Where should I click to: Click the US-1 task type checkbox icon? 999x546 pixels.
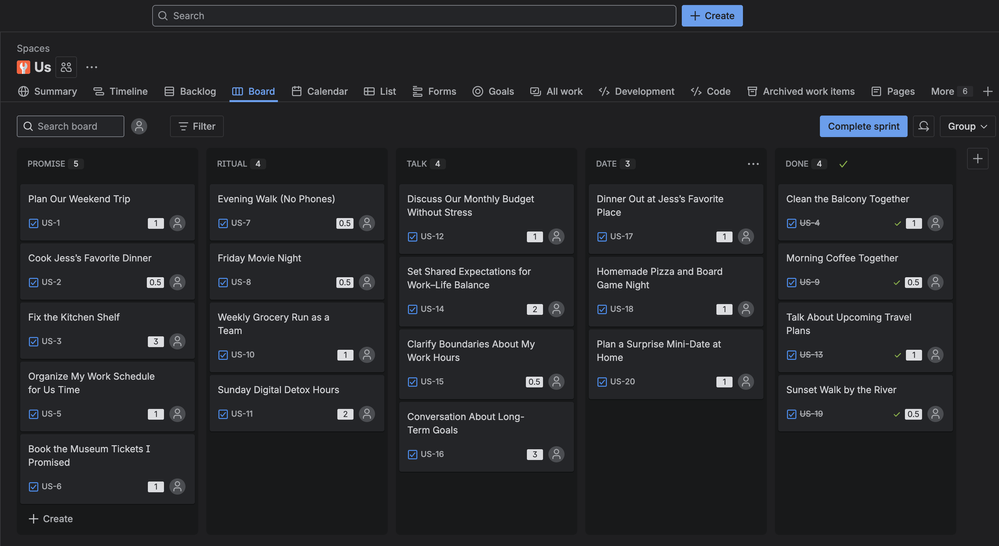click(x=34, y=224)
